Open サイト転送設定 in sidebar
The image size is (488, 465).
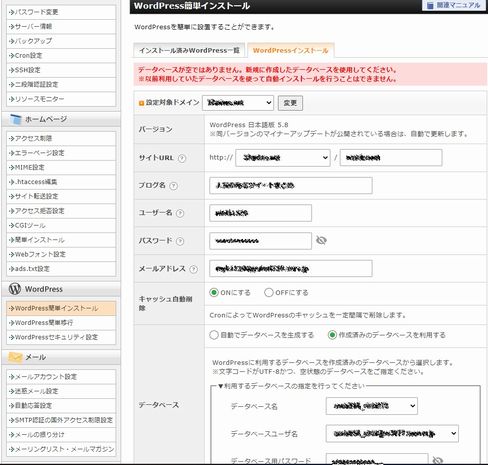[x=61, y=196]
